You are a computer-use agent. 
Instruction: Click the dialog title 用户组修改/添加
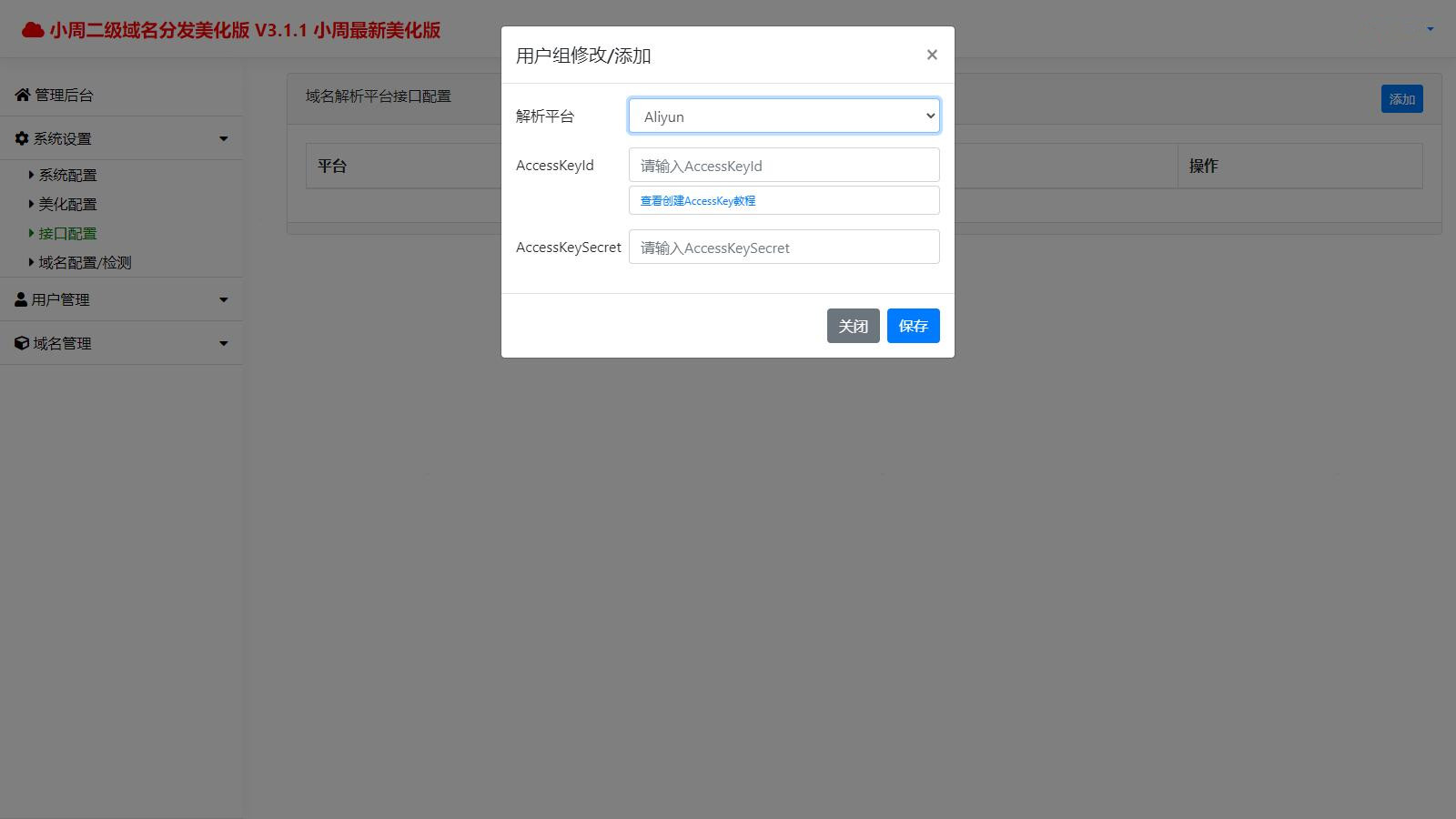click(x=583, y=56)
